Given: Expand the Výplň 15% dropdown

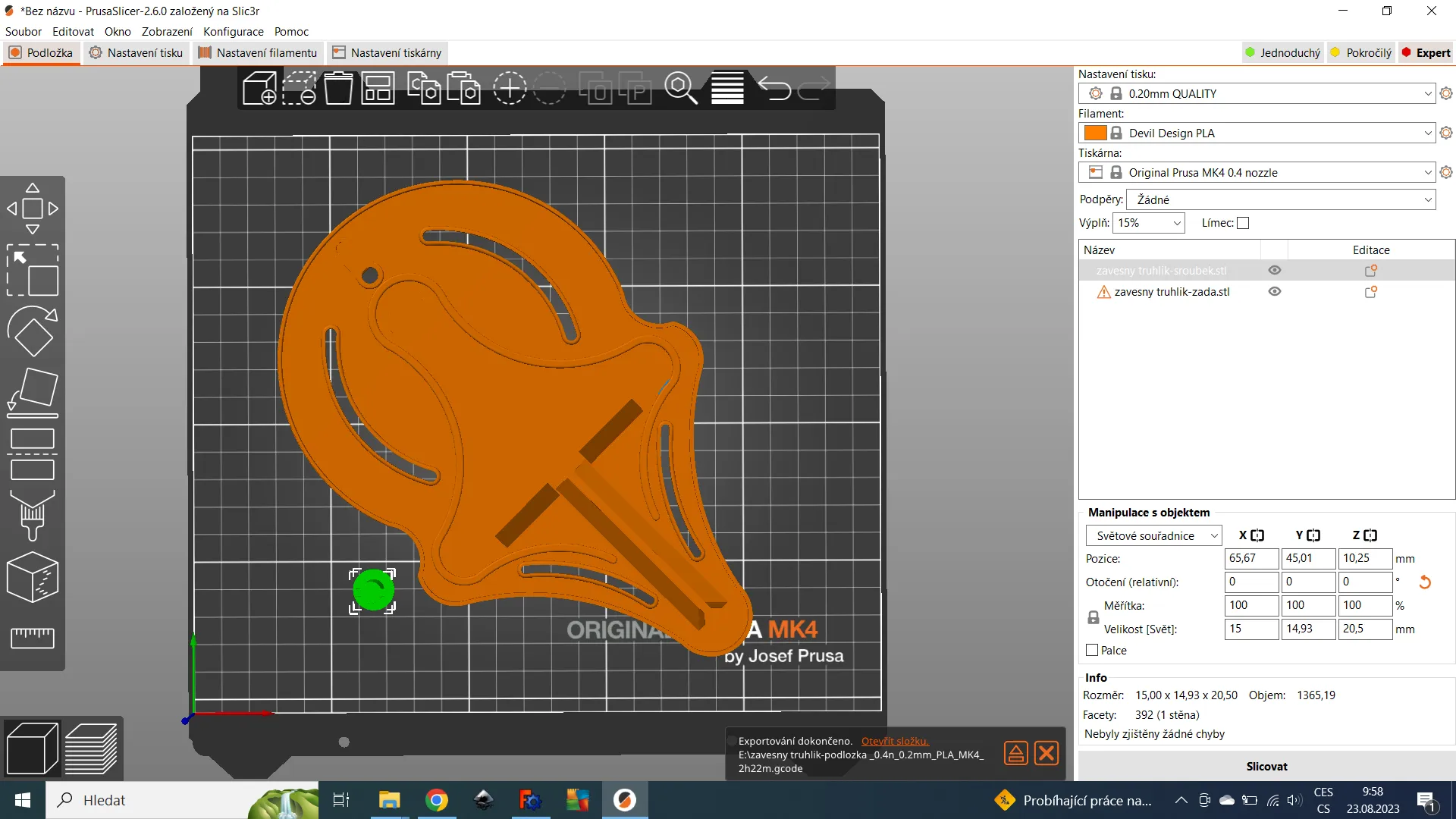Looking at the screenshot, I should click(1148, 223).
